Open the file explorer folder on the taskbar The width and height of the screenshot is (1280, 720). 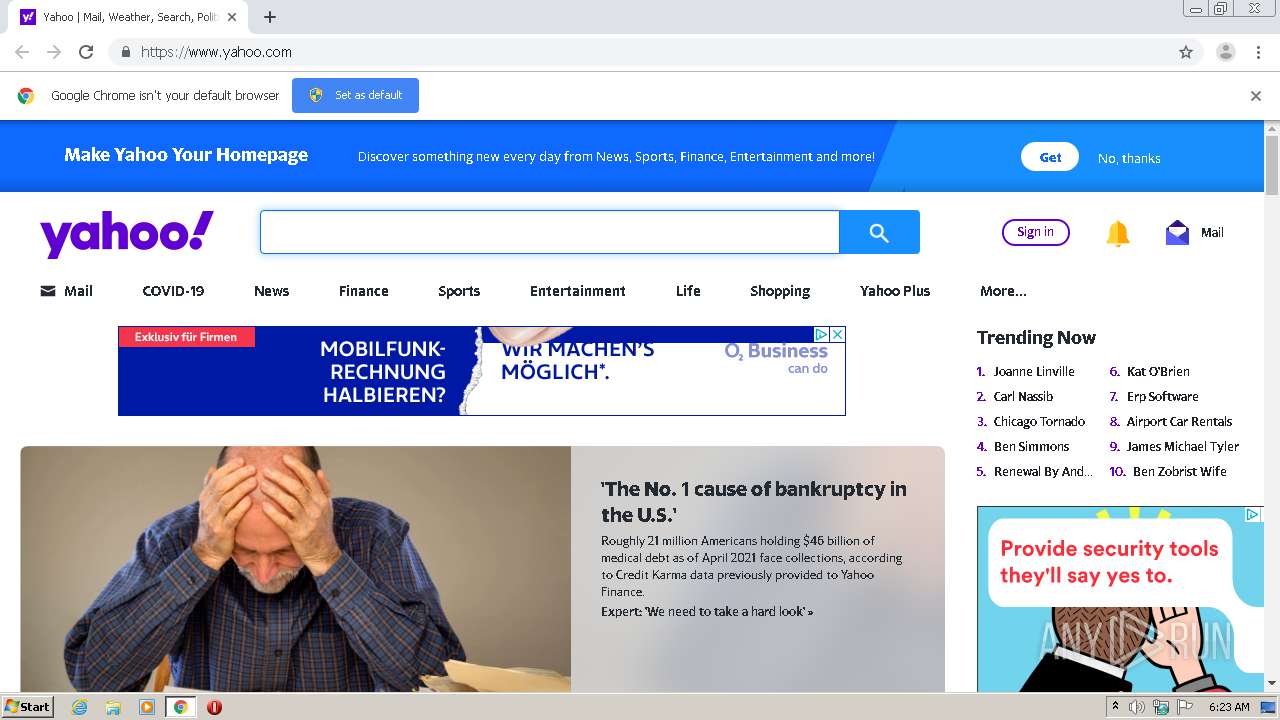coord(113,707)
